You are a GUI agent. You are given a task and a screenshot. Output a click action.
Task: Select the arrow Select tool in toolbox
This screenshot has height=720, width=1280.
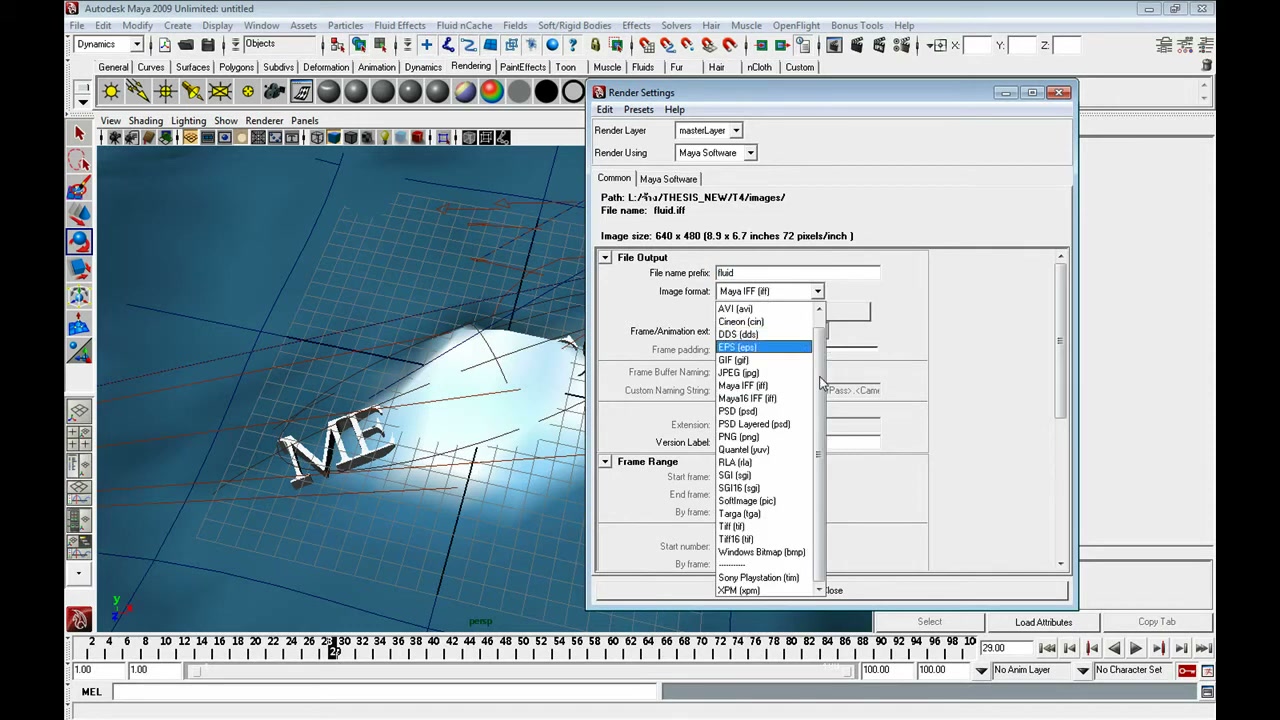[80, 133]
